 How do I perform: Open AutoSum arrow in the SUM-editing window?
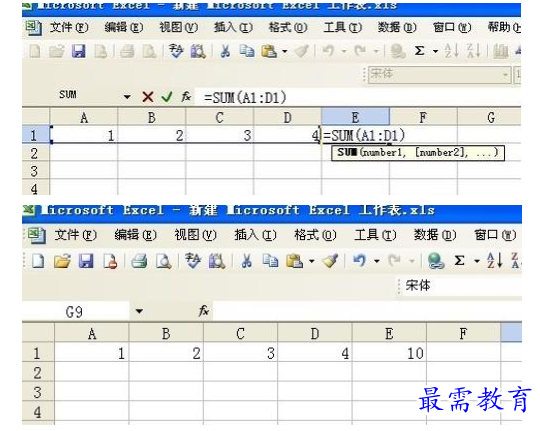(x=436, y=52)
